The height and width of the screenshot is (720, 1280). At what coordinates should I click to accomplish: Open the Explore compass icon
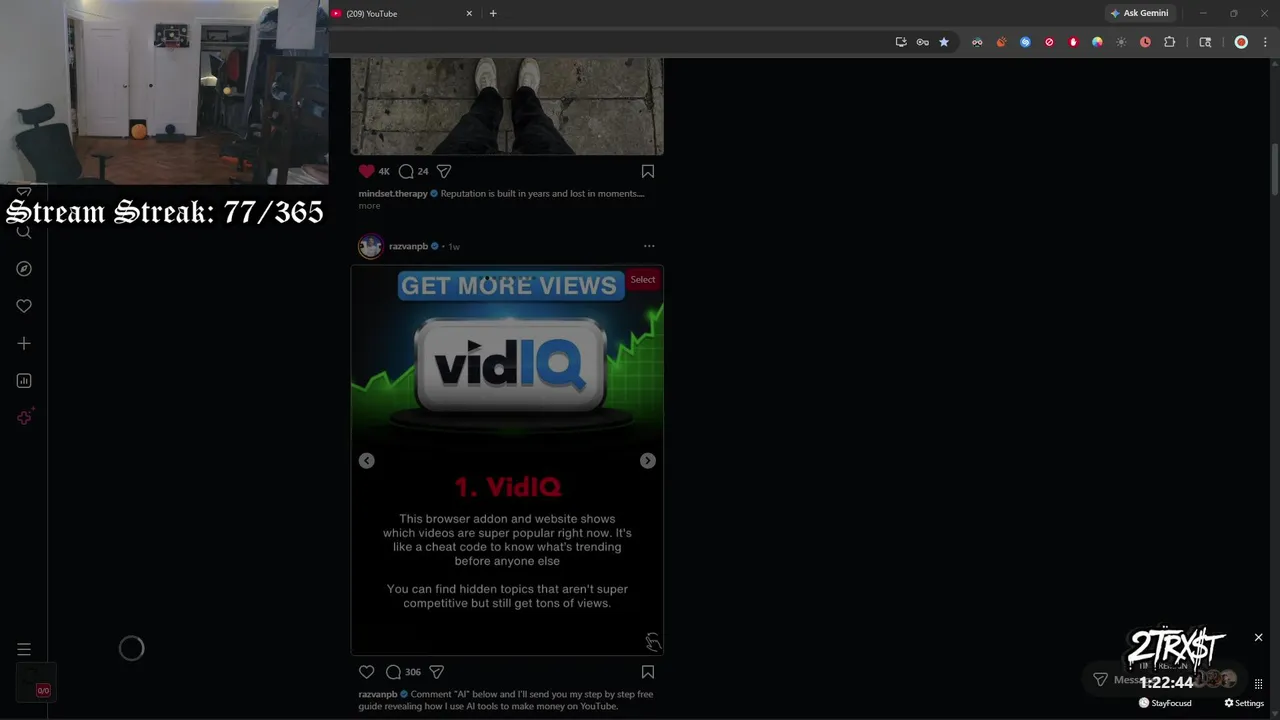24,269
